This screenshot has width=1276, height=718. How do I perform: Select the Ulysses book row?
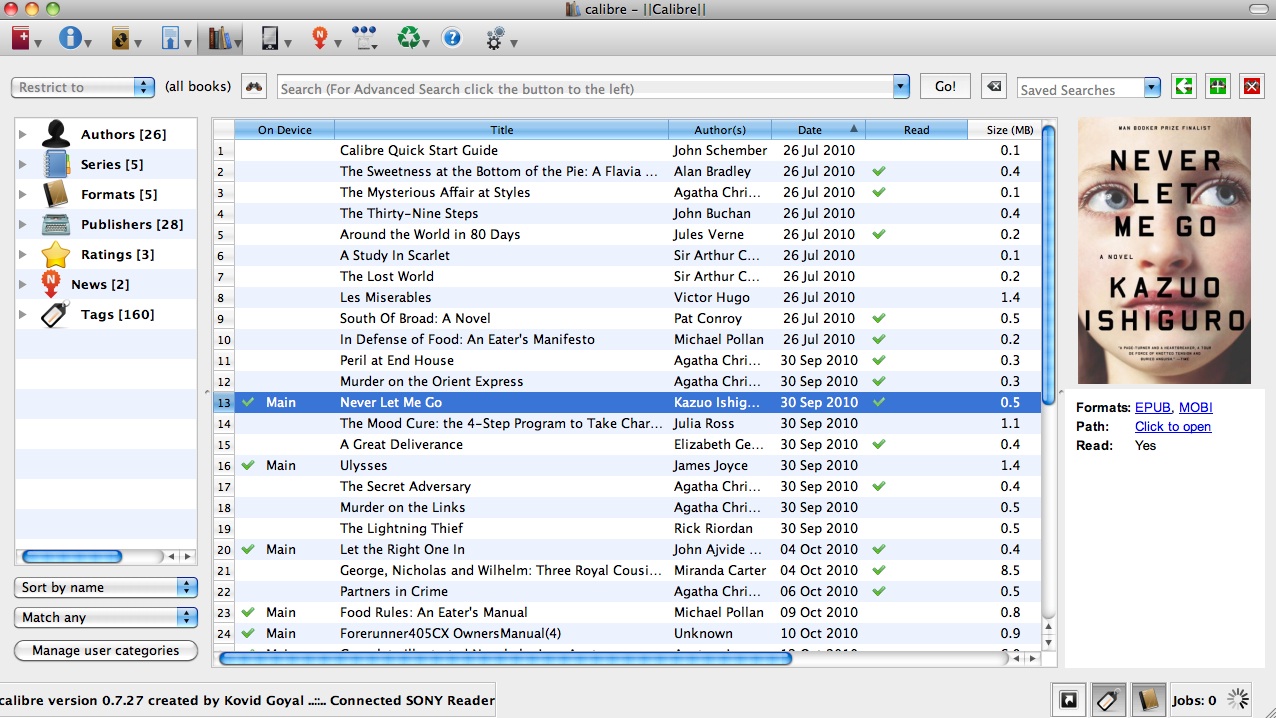click(x=627, y=465)
